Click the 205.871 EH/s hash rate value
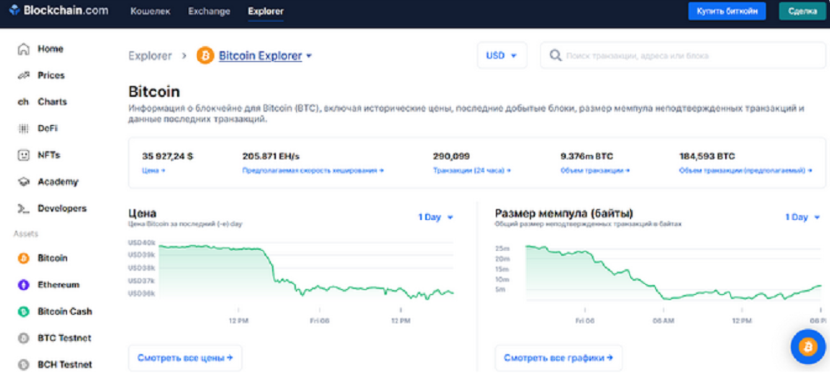 tap(271, 156)
